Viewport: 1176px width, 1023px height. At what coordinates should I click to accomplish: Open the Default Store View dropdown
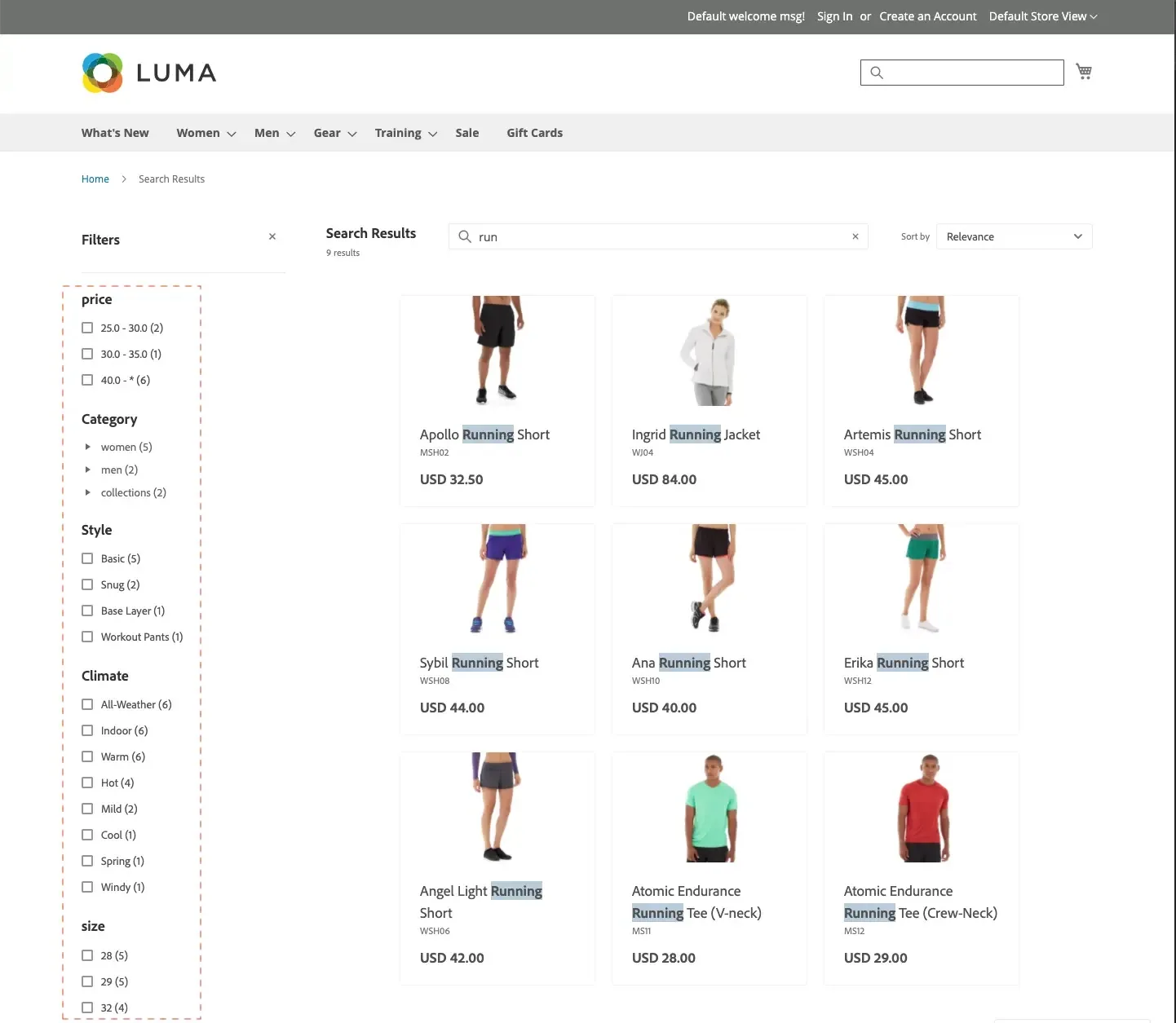(1042, 16)
